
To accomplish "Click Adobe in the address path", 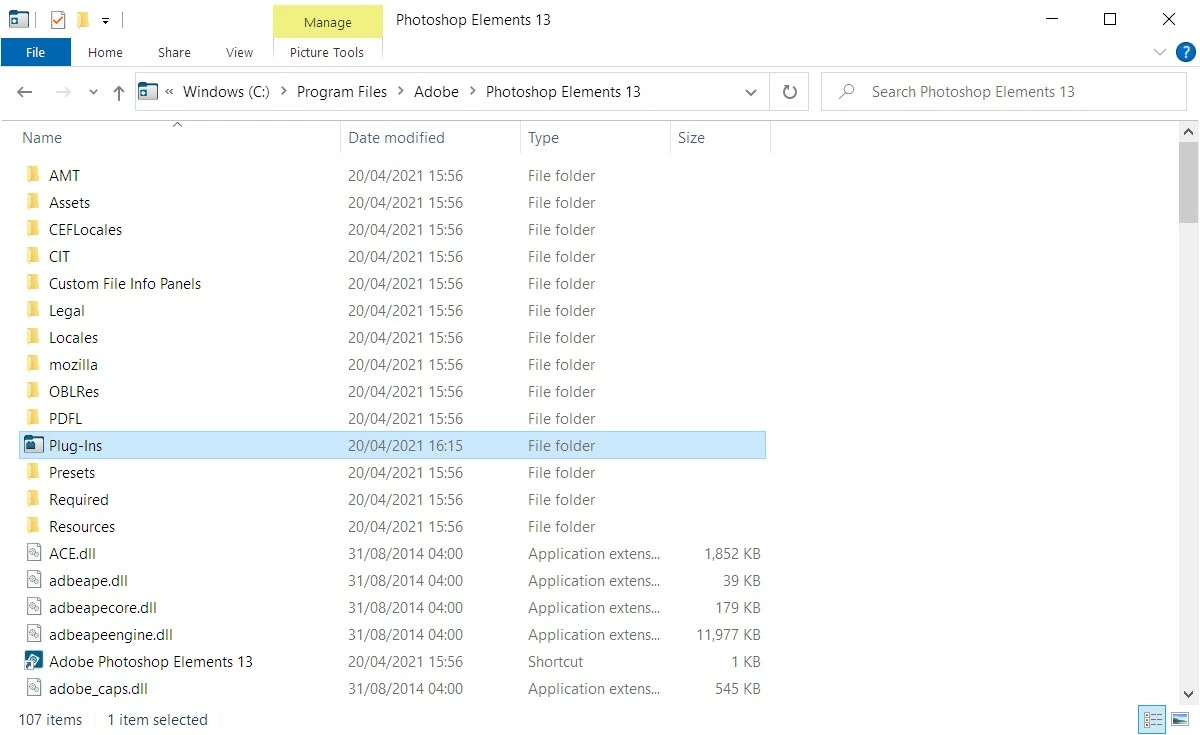I will 436,92.
